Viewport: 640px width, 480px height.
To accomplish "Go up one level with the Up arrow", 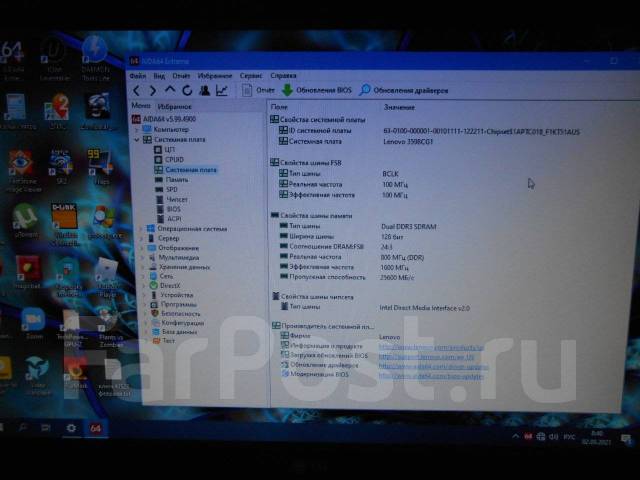I will [x=170, y=90].
